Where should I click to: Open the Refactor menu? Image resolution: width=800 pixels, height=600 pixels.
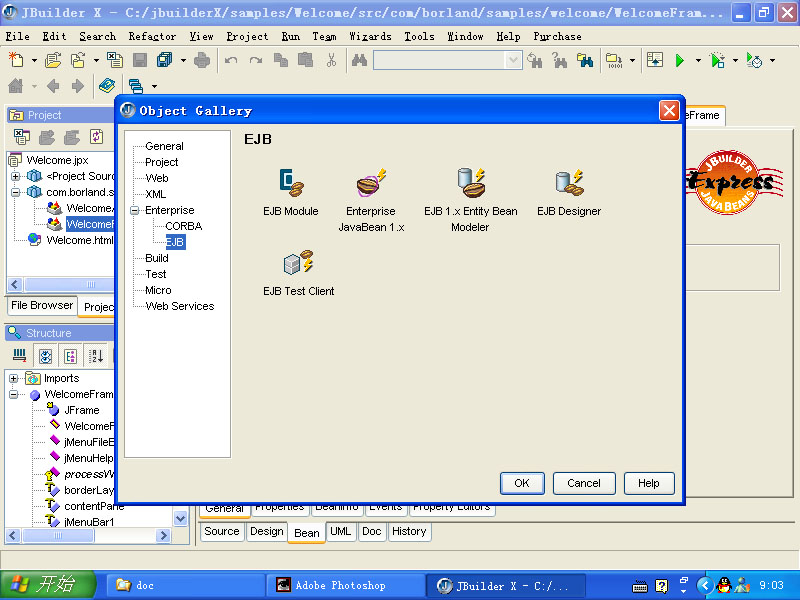tap(152, 36)
